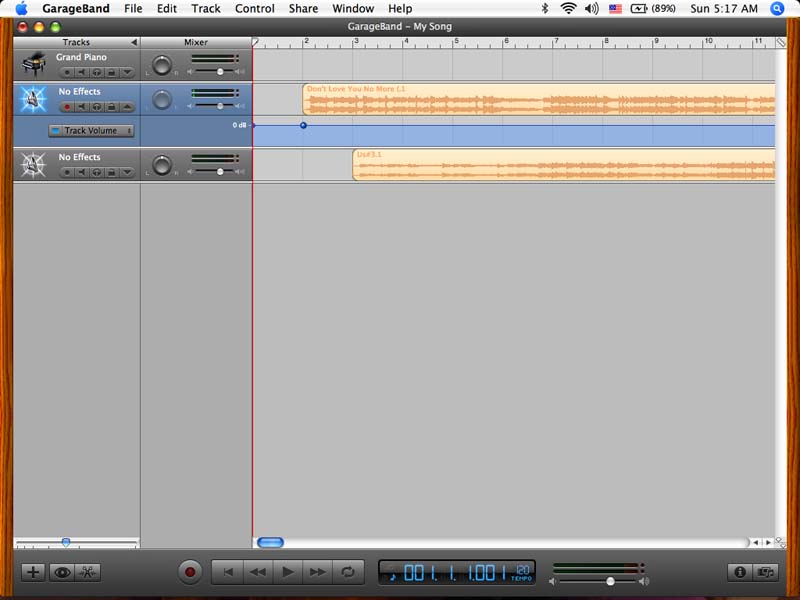The width and height of the screenshot is (800, 600).
Task: Open the Loop Browser eye button
Action: pos(62,572)
